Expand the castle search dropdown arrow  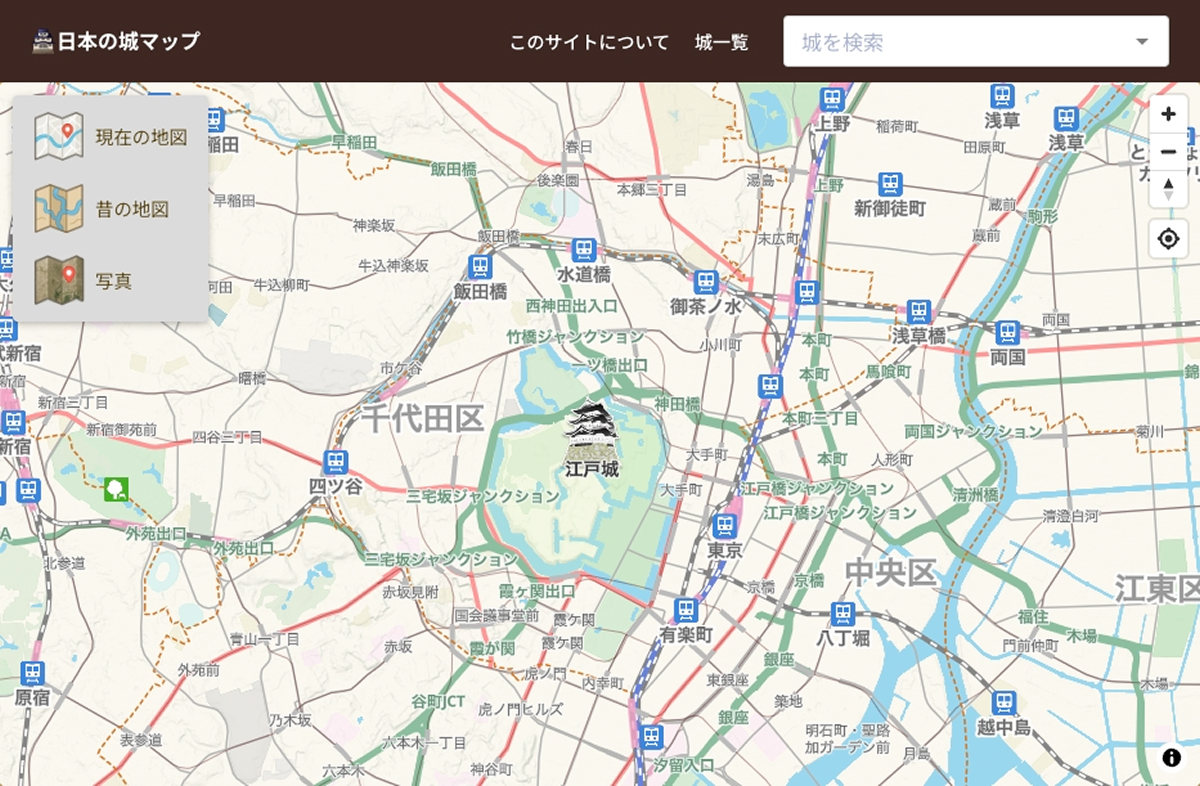[x=1142, y=42]
